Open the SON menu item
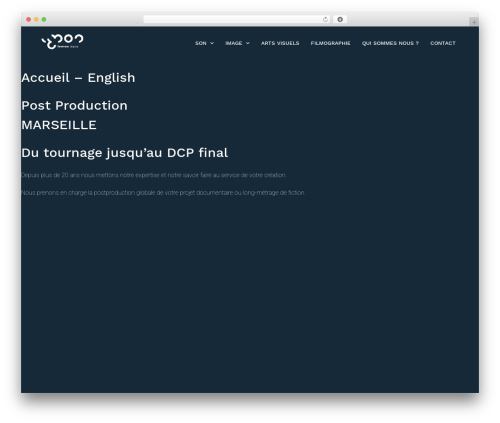 pos(201,43)
